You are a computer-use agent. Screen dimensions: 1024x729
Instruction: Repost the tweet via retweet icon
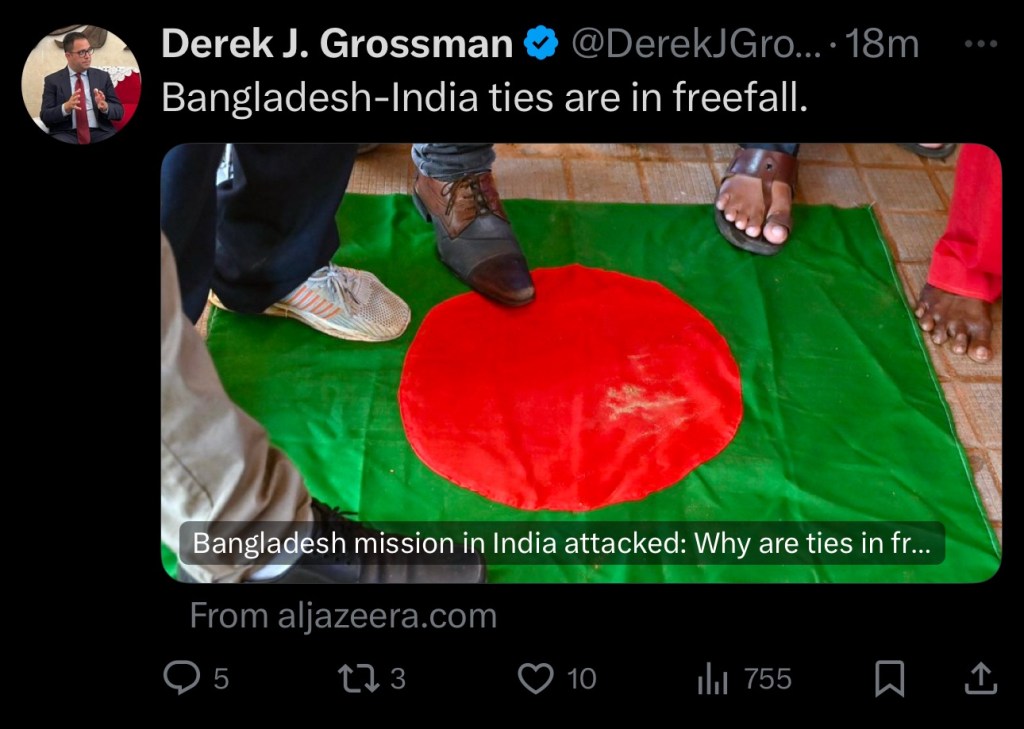[358, 678]
